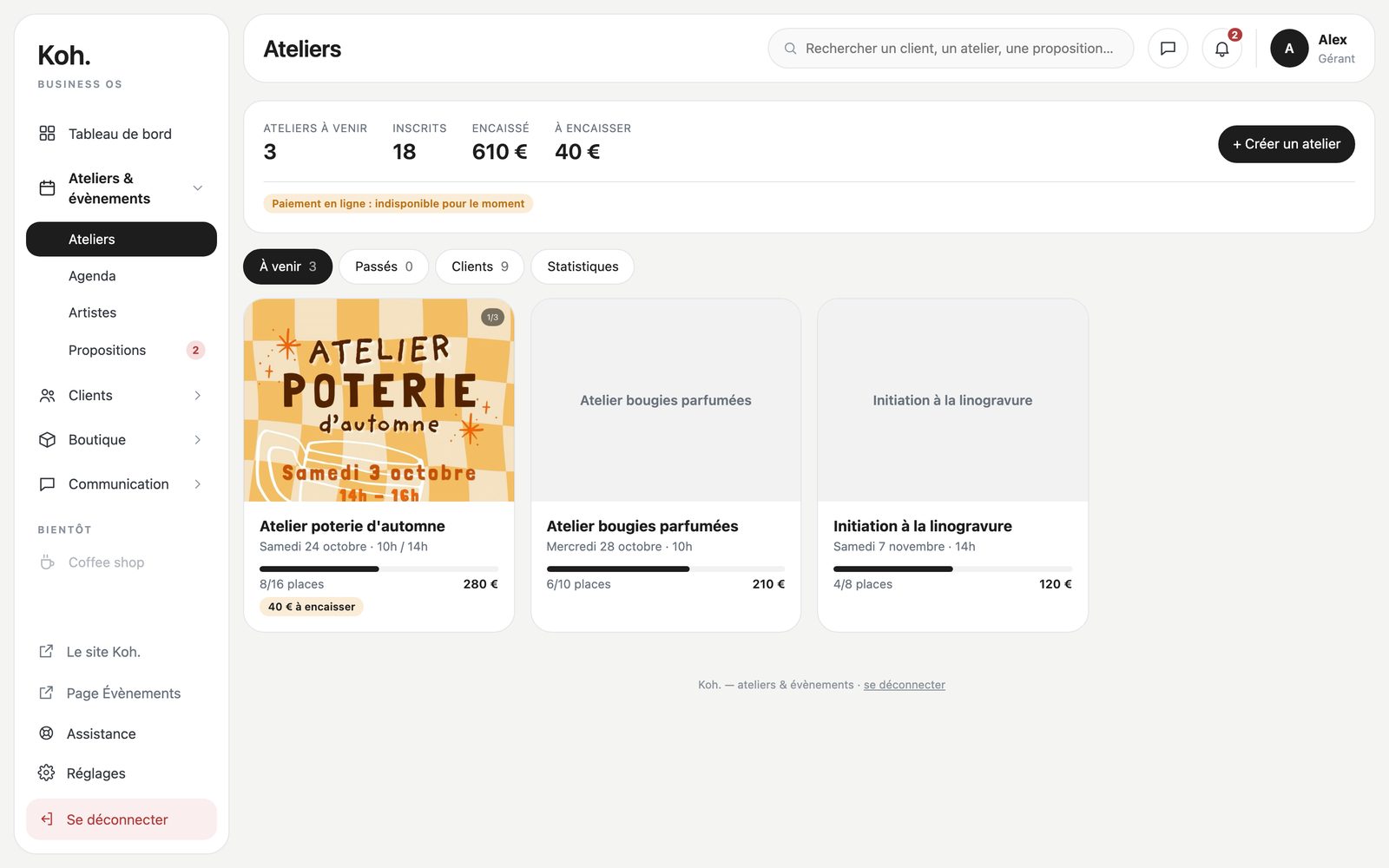This screenshot has height=868, width=1389.
Task: Click the footer se déconnecter link
Action: (x=904, y=685)
